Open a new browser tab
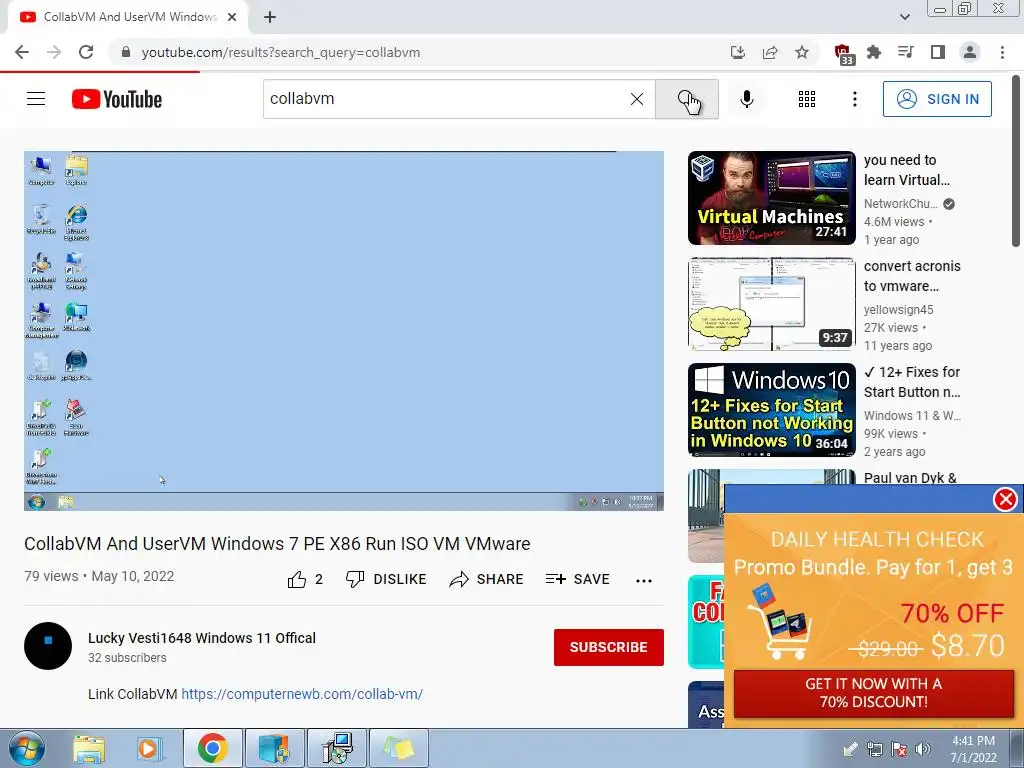The image size is (1024, 768). [270, 17]
